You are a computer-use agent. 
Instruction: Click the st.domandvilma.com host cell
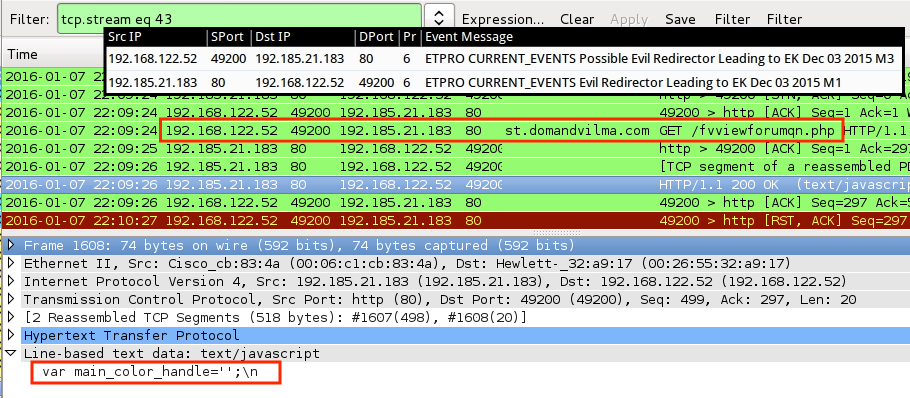coord(577,131)
